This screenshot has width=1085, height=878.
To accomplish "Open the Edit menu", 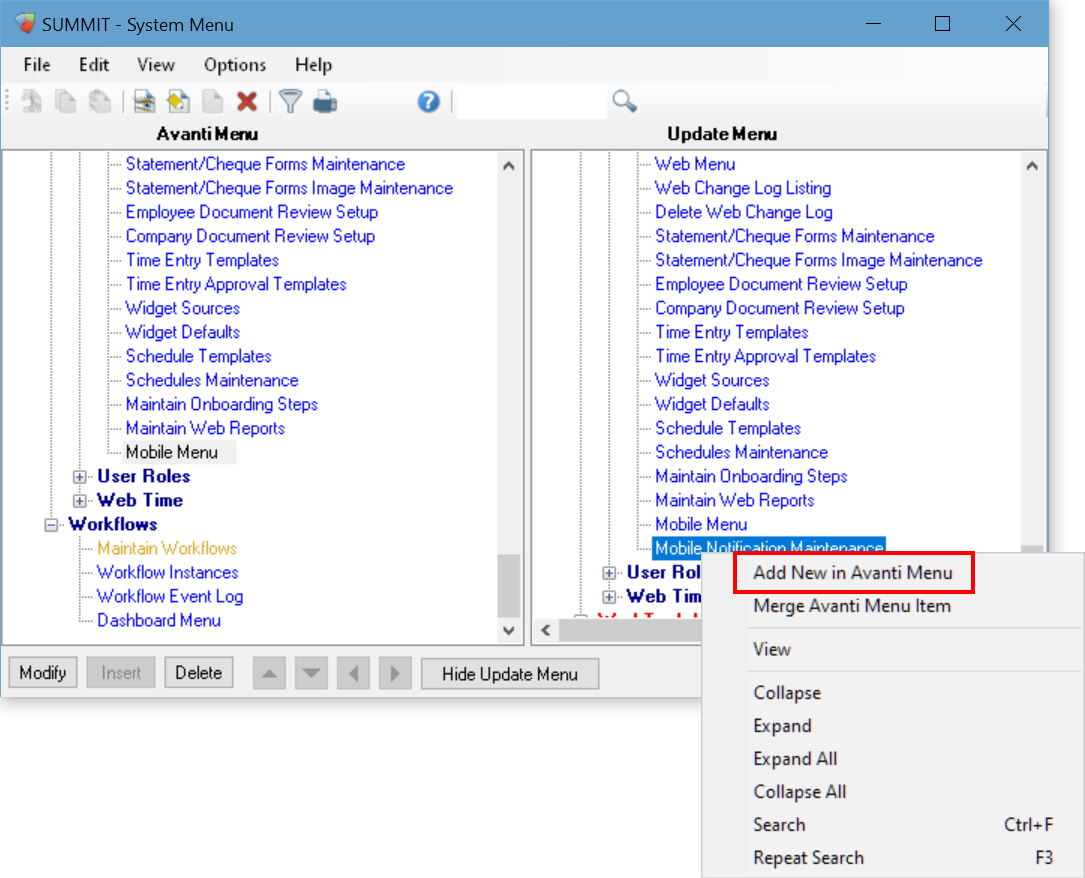I will tap(93, 64).
